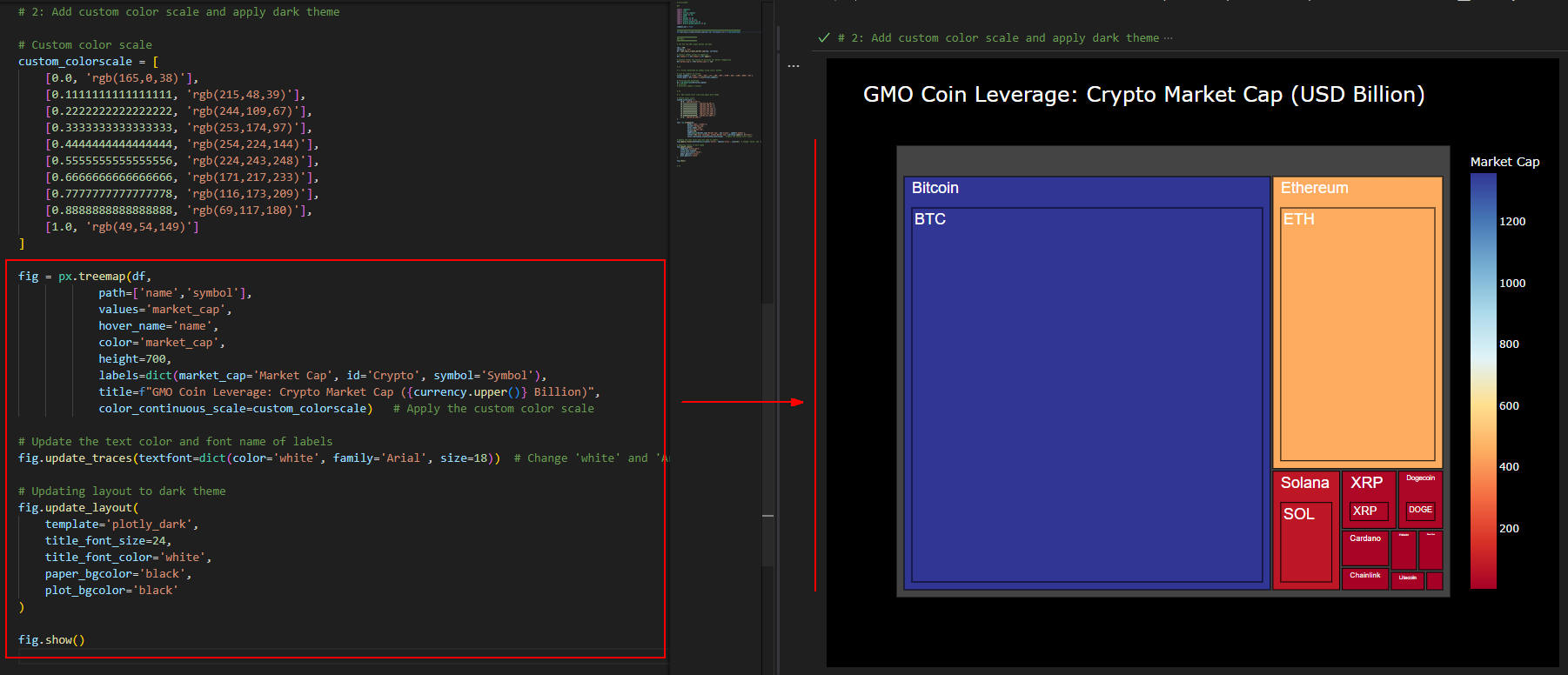Click the paper_bgcolor='black' code line
The width and height of the screenshot is (1568, 675).
118,574
